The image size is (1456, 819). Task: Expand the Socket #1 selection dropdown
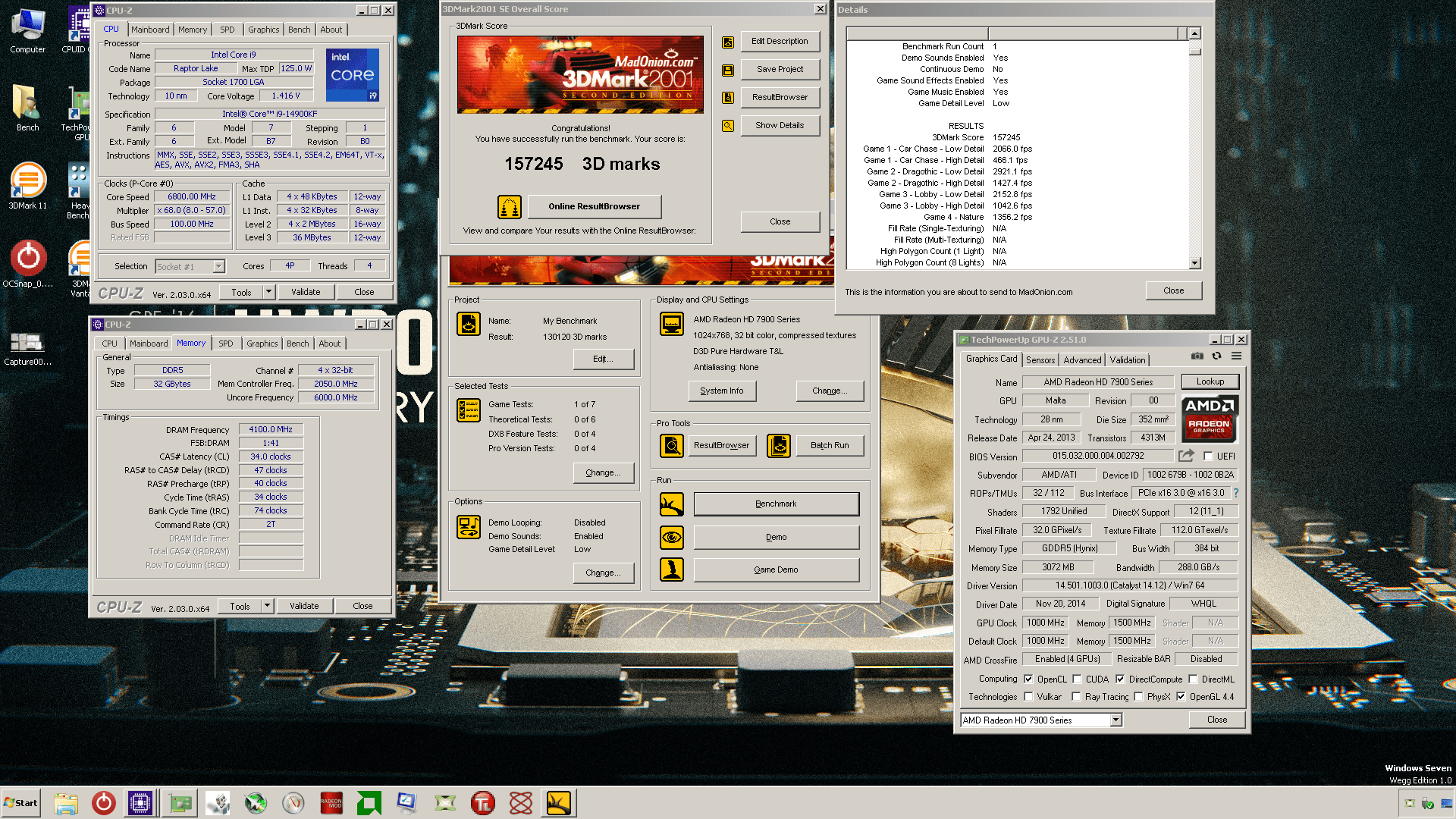click(218, 267)
